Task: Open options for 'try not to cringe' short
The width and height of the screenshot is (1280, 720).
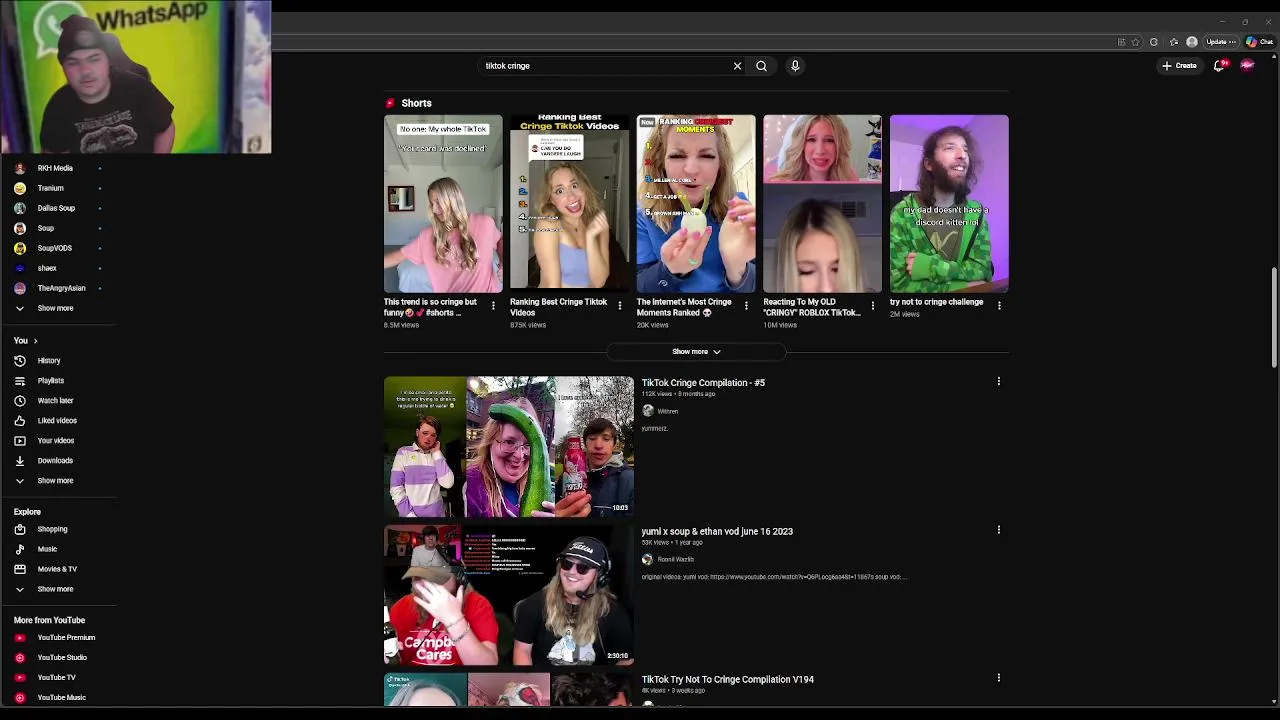Action: [999, 306]
